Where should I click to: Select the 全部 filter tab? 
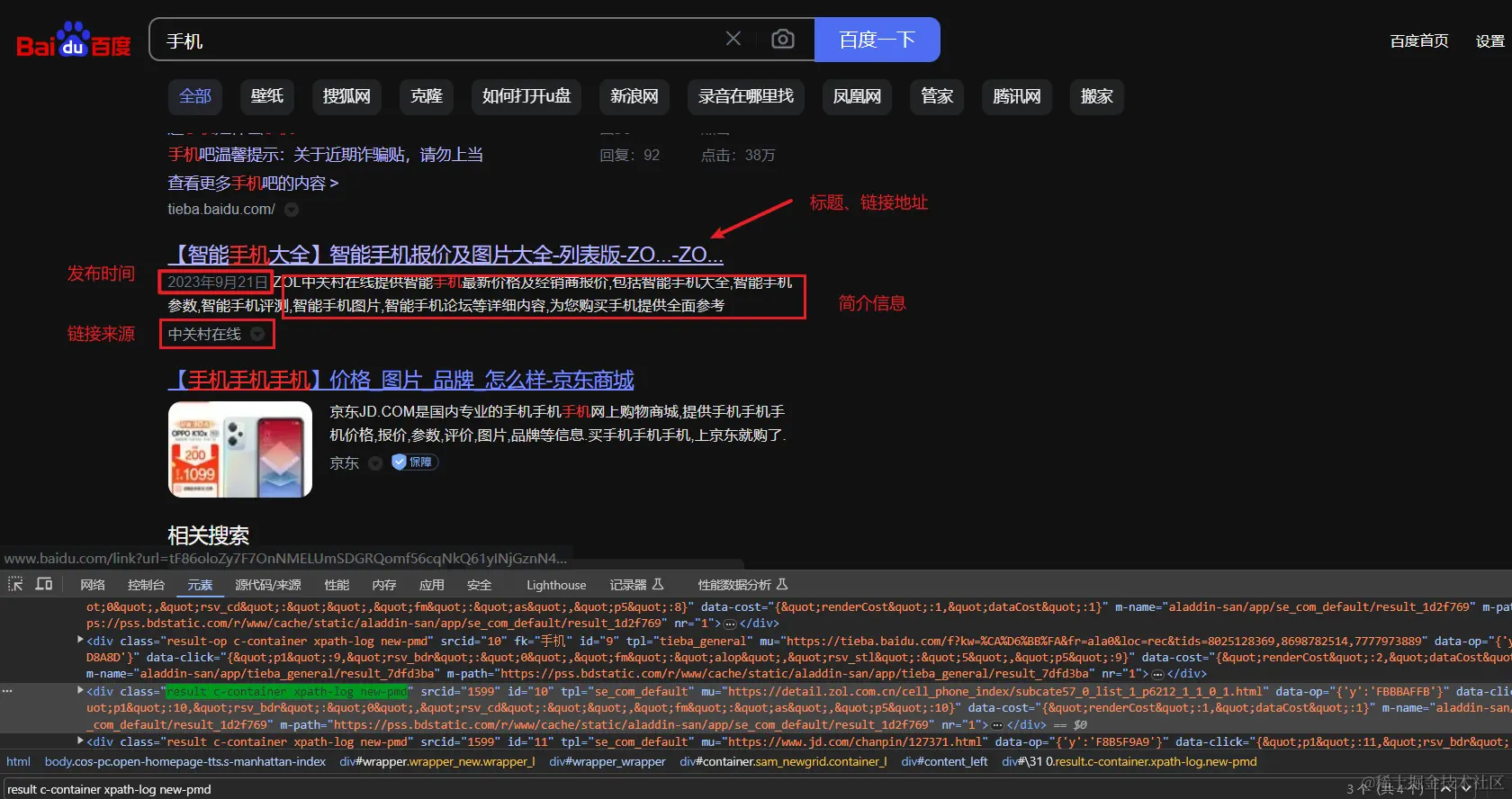(195, 96)
